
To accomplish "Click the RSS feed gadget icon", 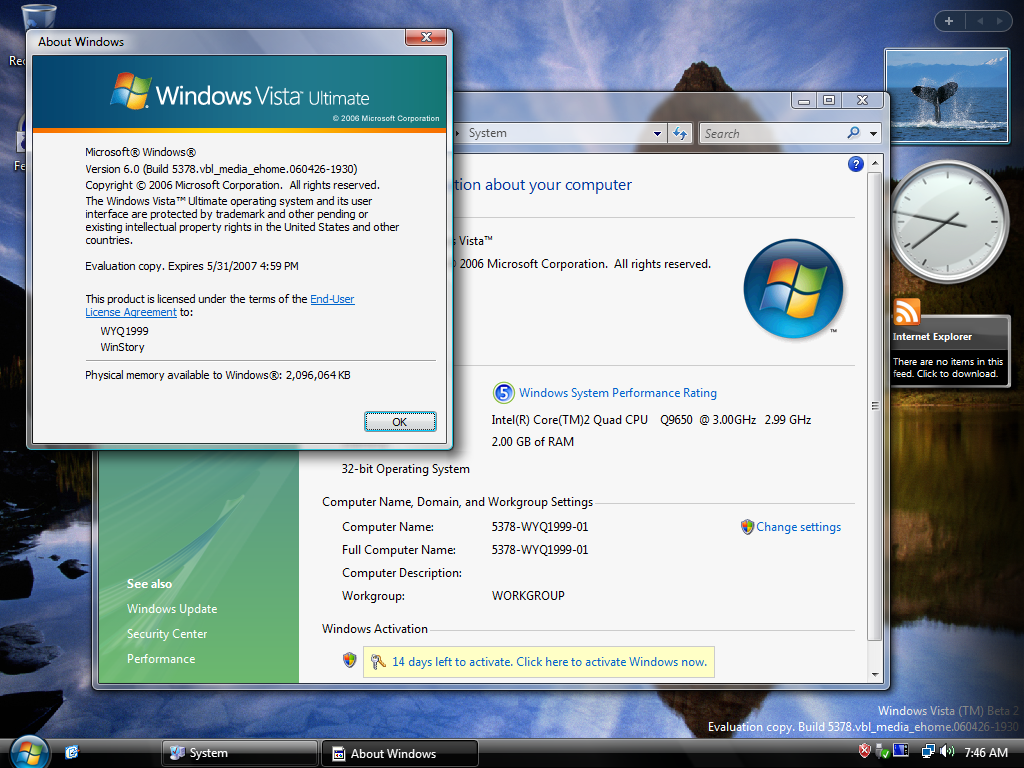I will (x=906, y=312).
